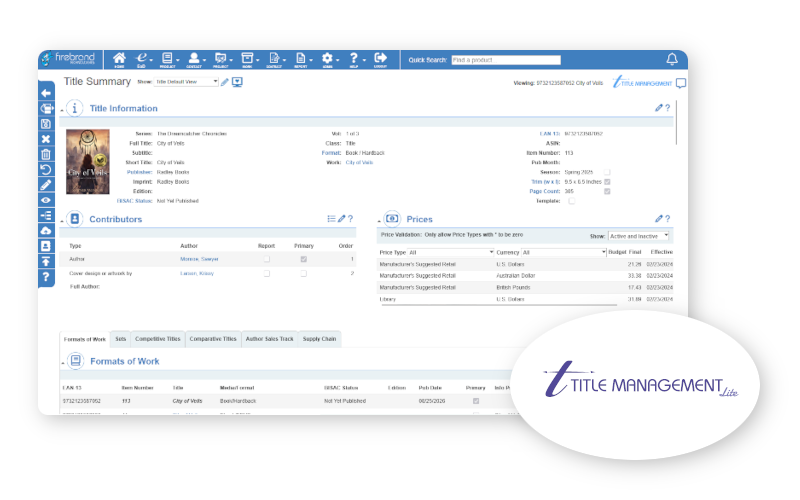The image size is (800, 500).
Task: Collapse the Formats of Work section
Action: (x=63, y=363)
